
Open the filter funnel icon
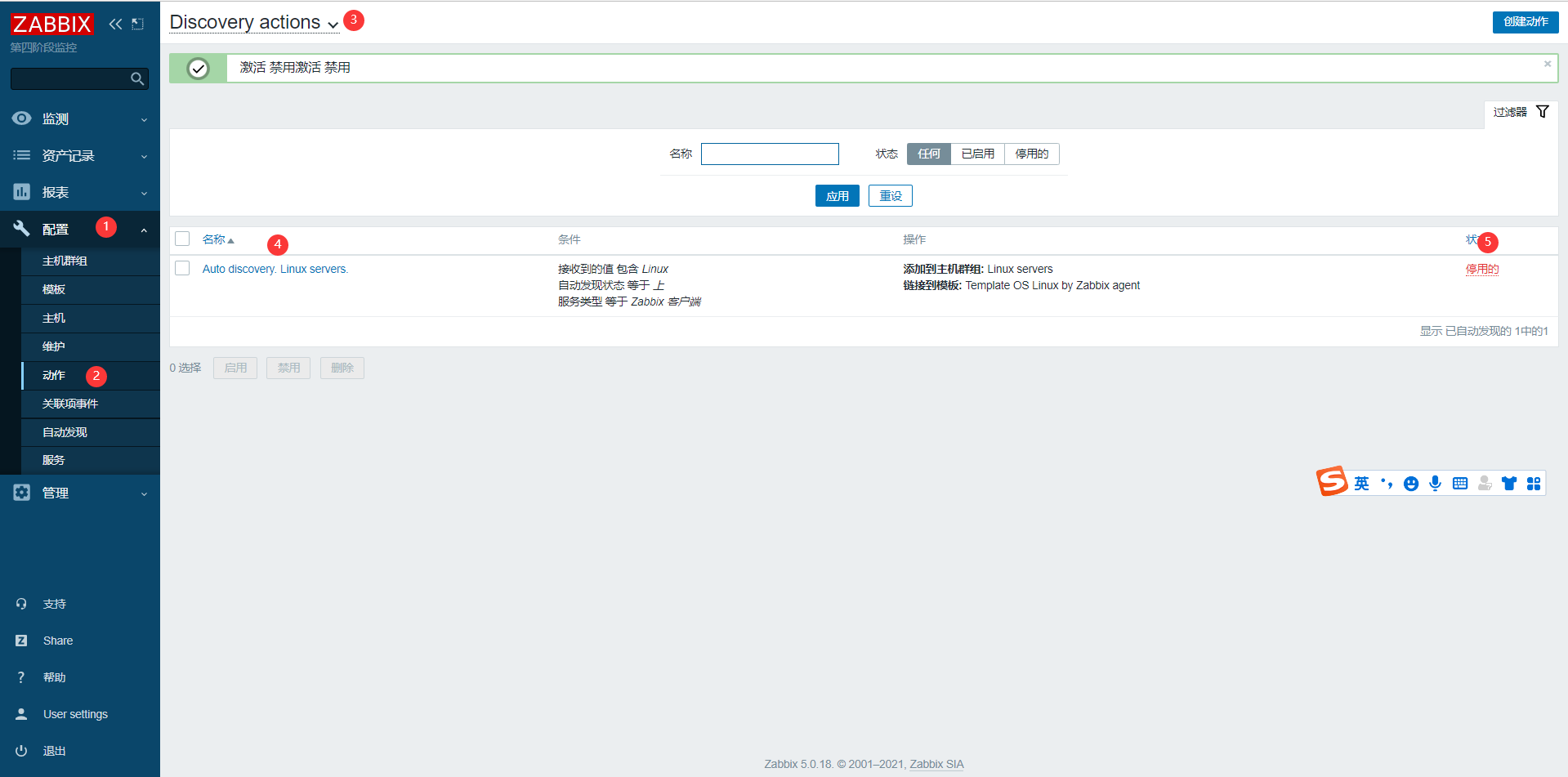[x=1543, y=111]
